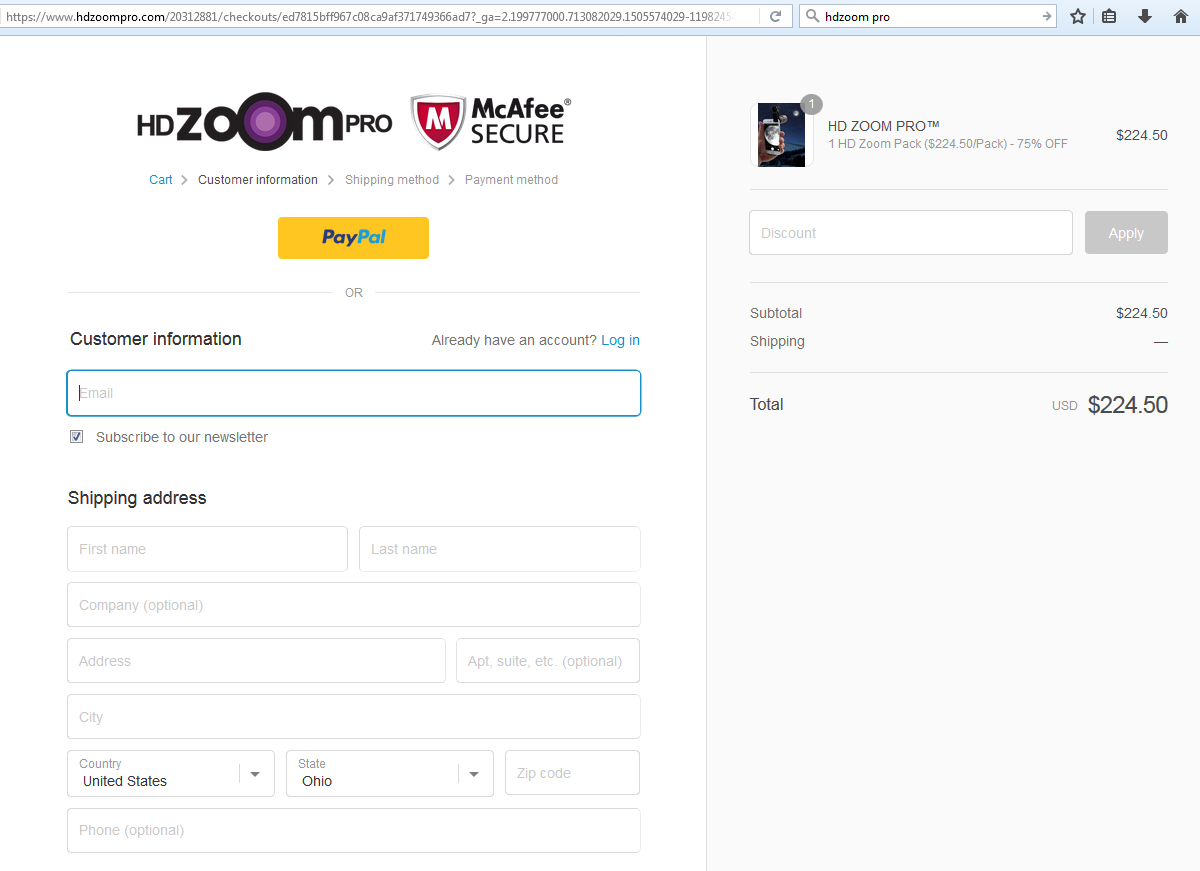Click the City field

point(354,717)
